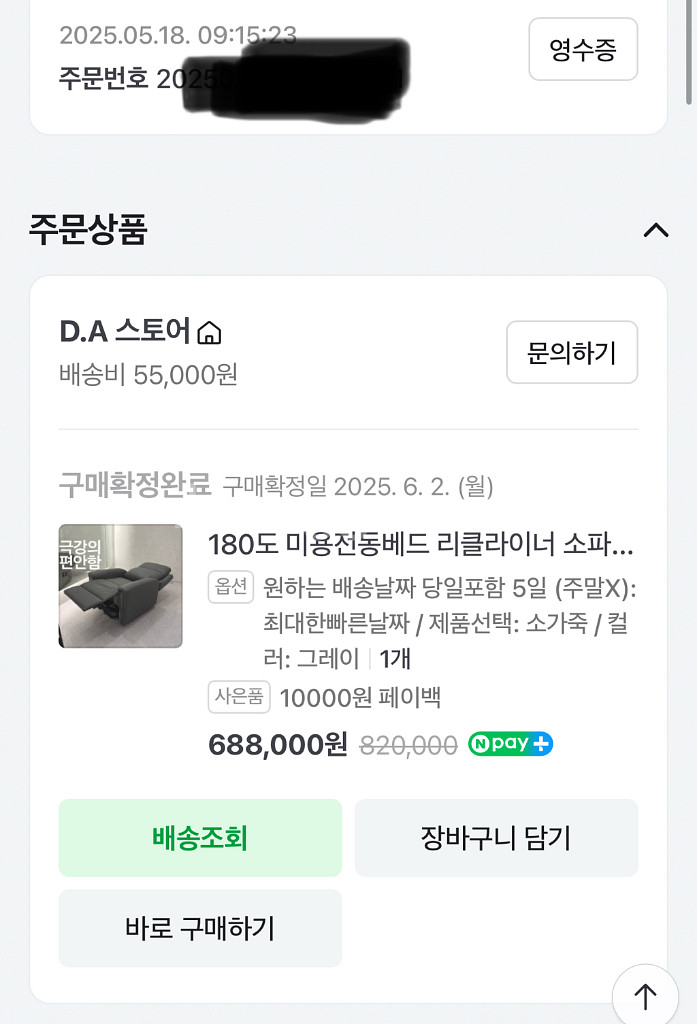Click the 사은품 label badge
This screenshot has width=697, height=1024.
point(239,697)
